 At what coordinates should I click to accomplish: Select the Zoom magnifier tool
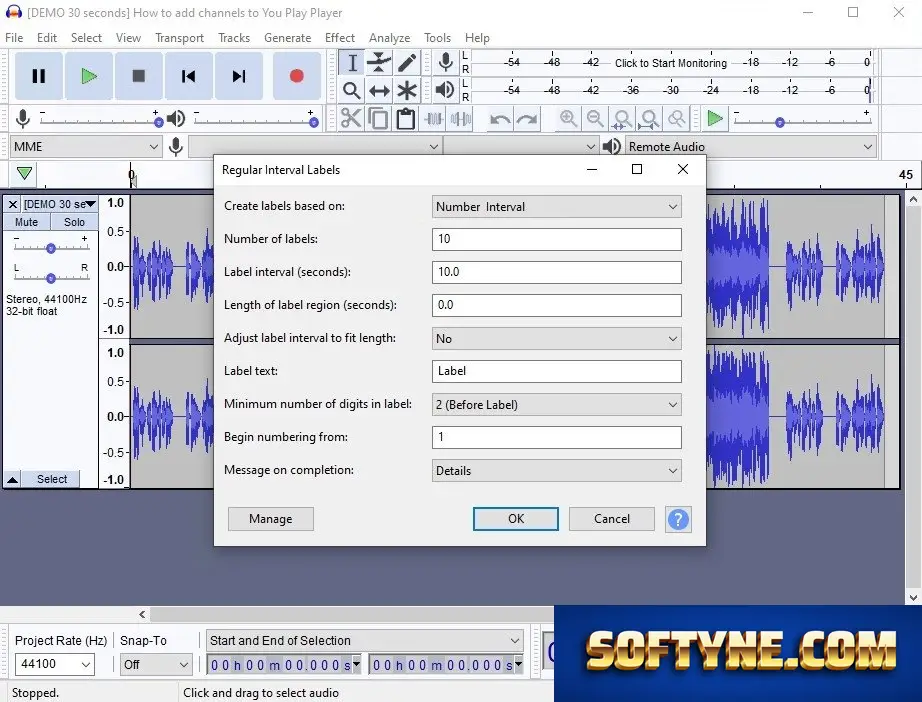pos(352,91)
